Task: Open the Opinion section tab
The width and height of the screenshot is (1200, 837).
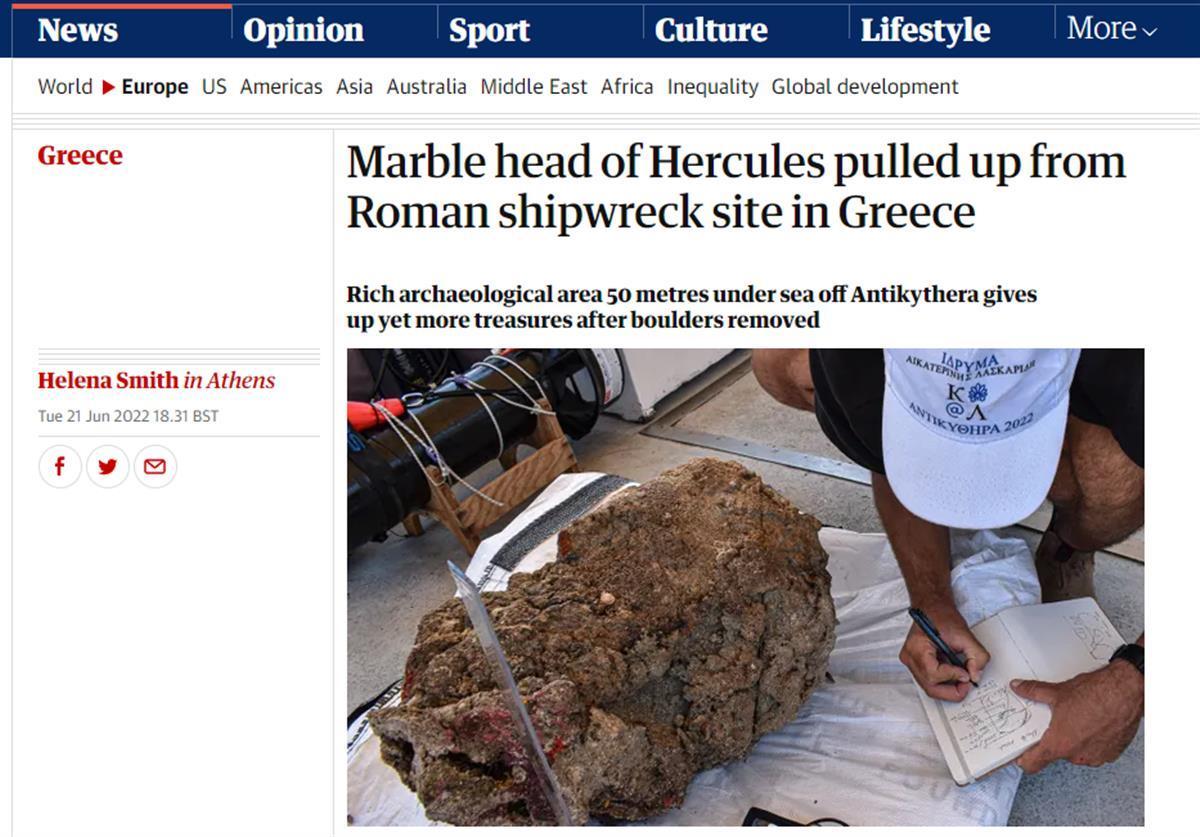Action: 304,31
